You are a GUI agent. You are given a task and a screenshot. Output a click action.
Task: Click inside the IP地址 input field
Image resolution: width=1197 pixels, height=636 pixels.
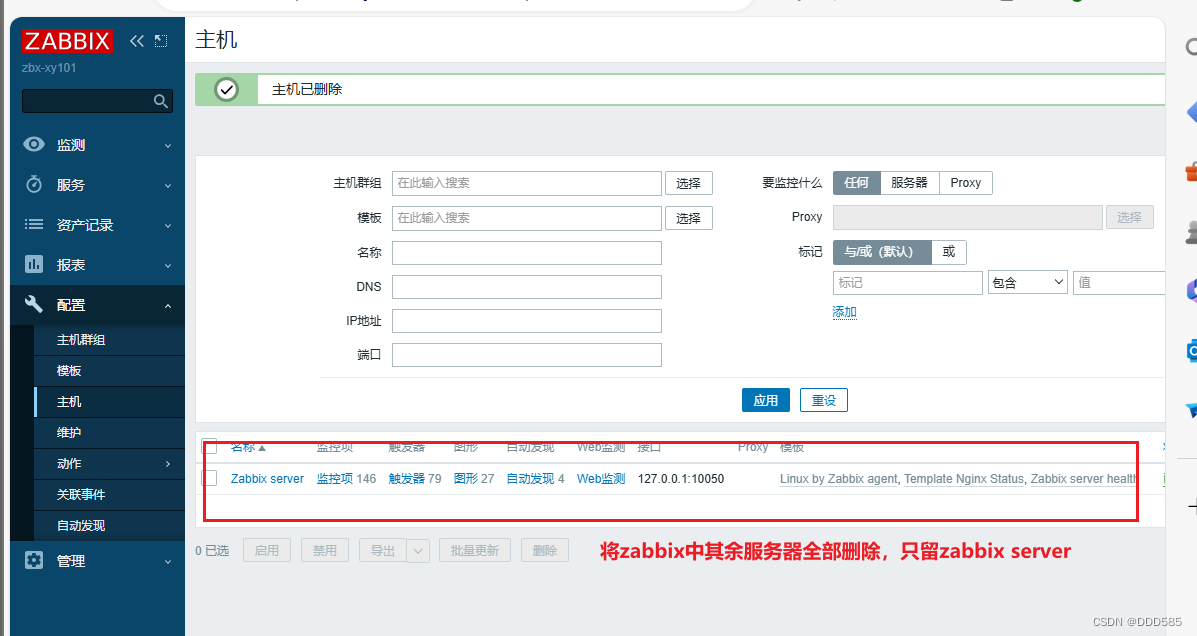click(526, 320)
